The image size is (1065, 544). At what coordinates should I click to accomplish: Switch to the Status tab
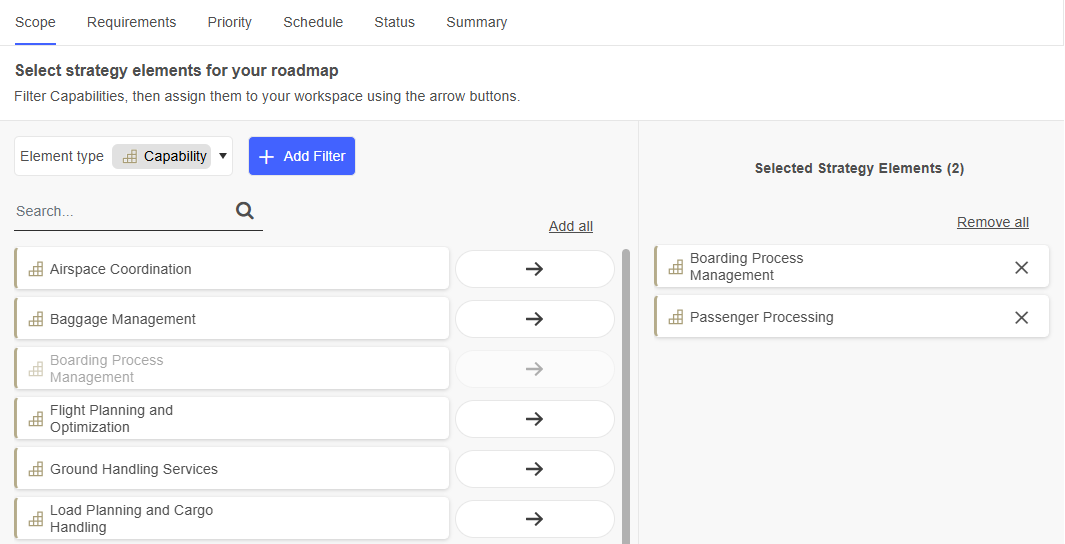[395, 22]
